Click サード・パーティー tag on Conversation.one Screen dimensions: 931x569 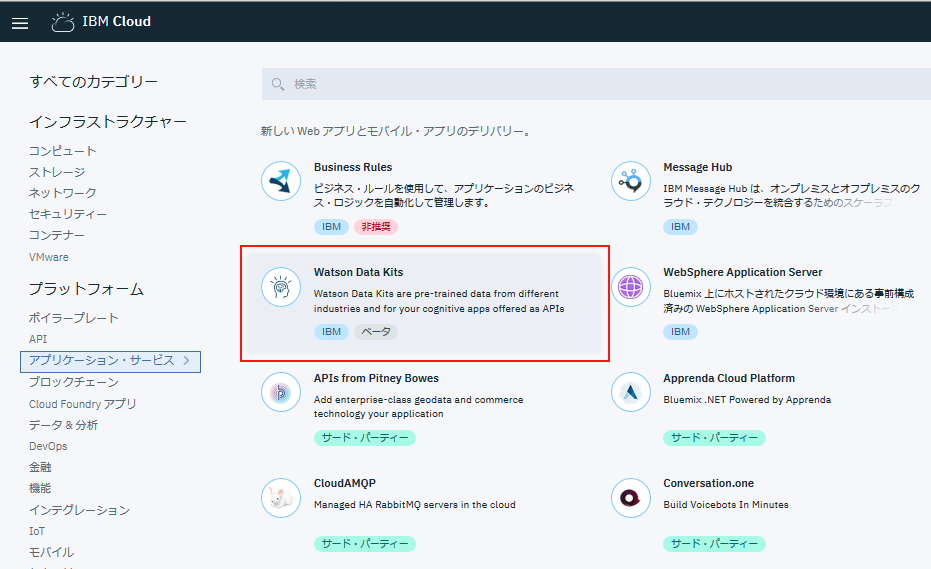pyautogui.click(x=714, y=544)
